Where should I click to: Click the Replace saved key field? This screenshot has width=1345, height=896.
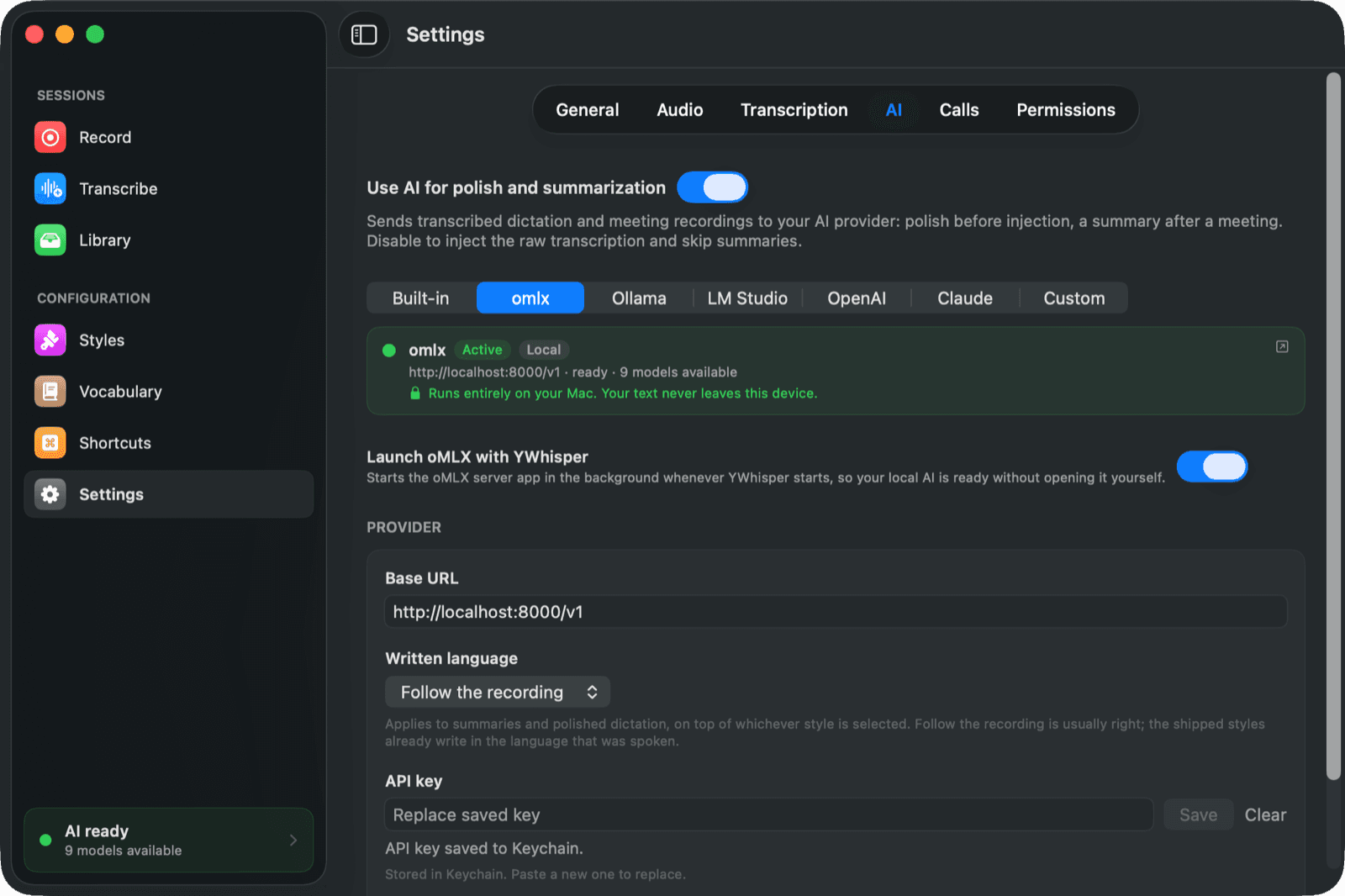(769, 814)
